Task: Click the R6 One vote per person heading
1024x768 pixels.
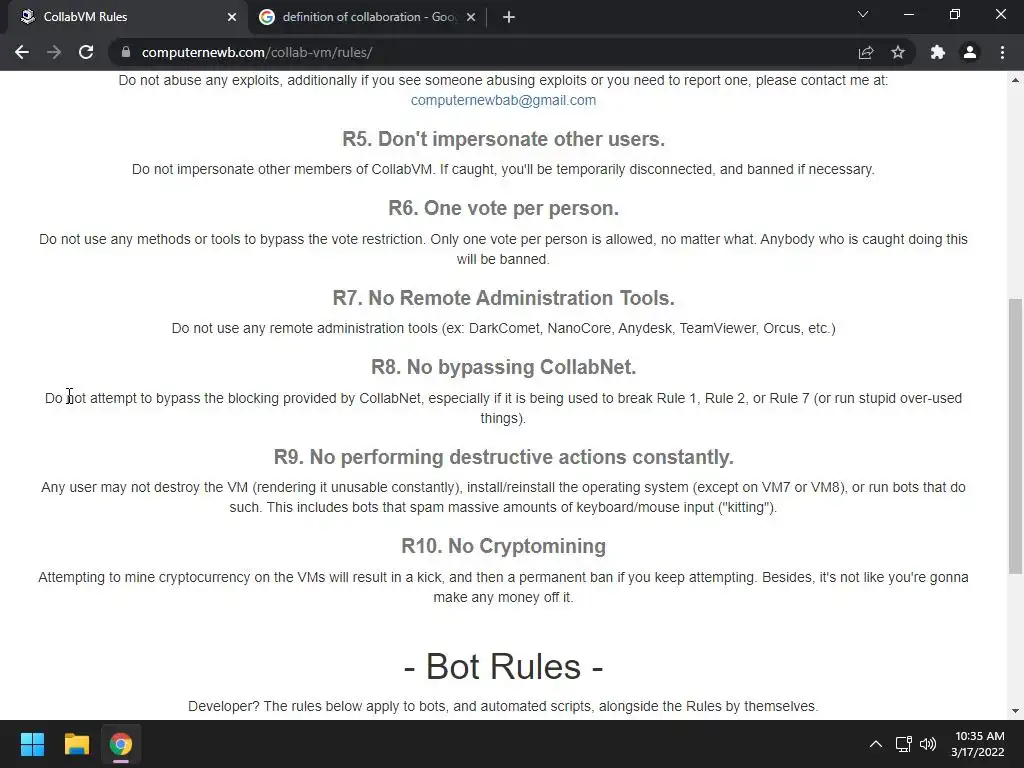Action: click(504, 208)
